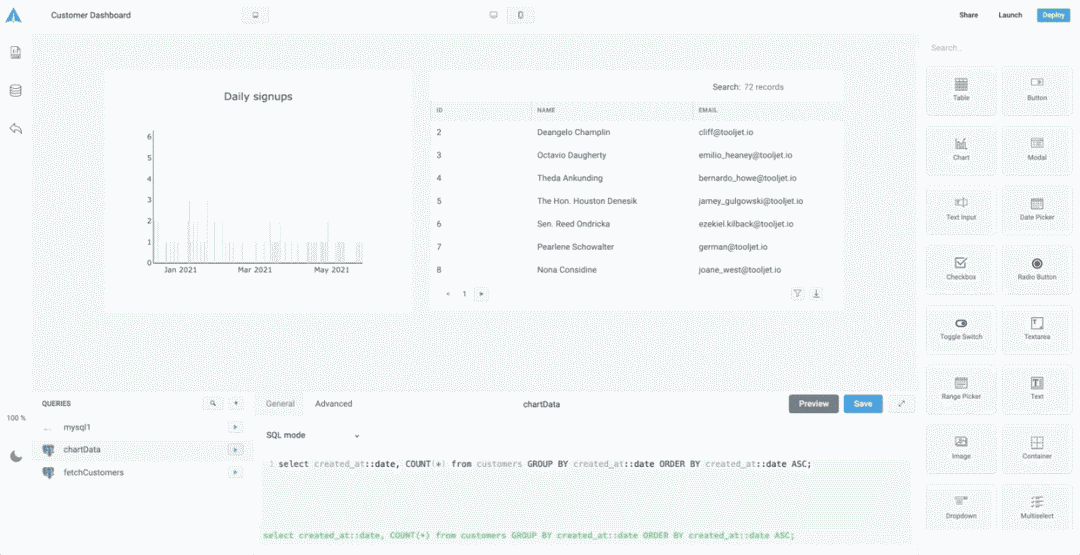Screen dimensions: 1080x555
Task: Select the Table widget
Action: click(961, 90)
